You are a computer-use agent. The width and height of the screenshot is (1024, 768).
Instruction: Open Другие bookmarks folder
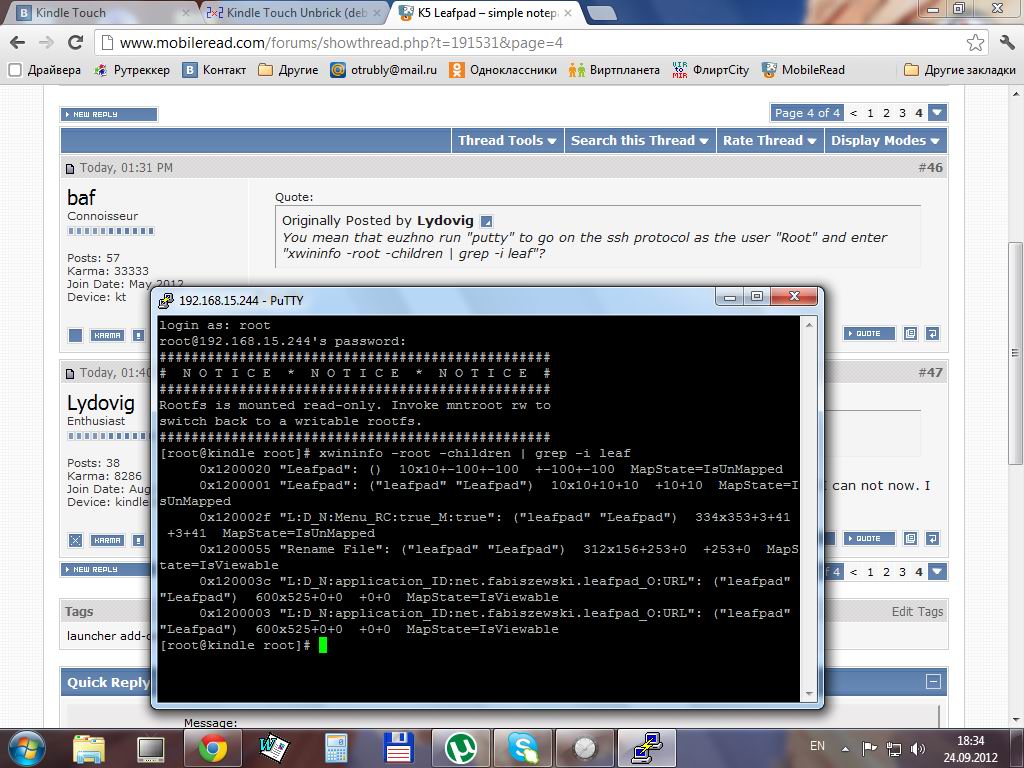coord(288,70)
